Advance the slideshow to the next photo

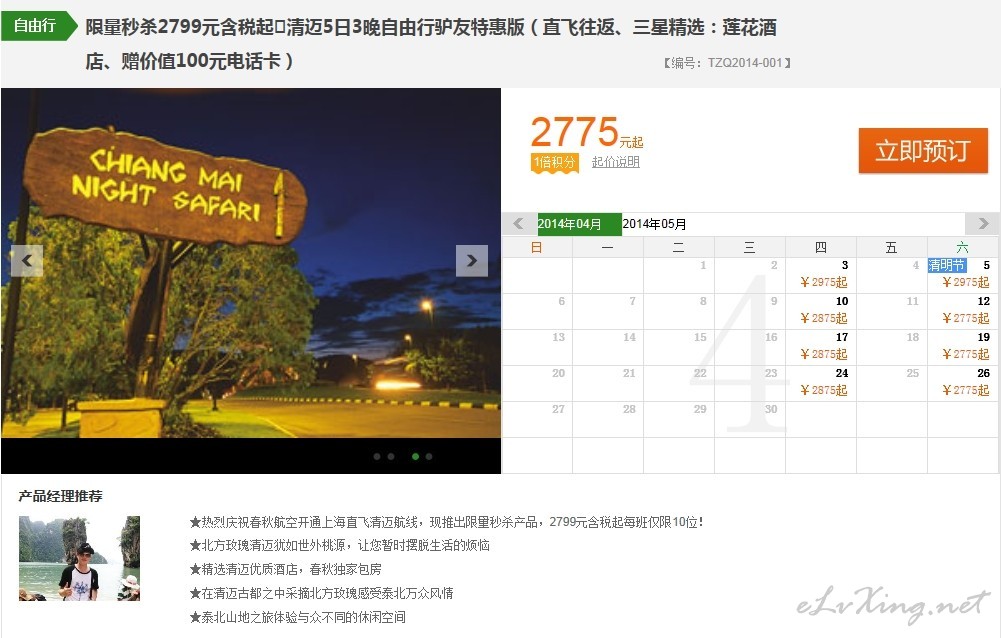point(472,261)
